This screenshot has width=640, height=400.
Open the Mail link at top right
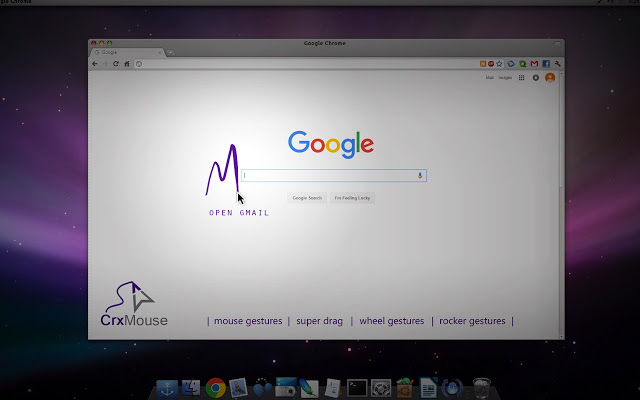click(489, 78)
